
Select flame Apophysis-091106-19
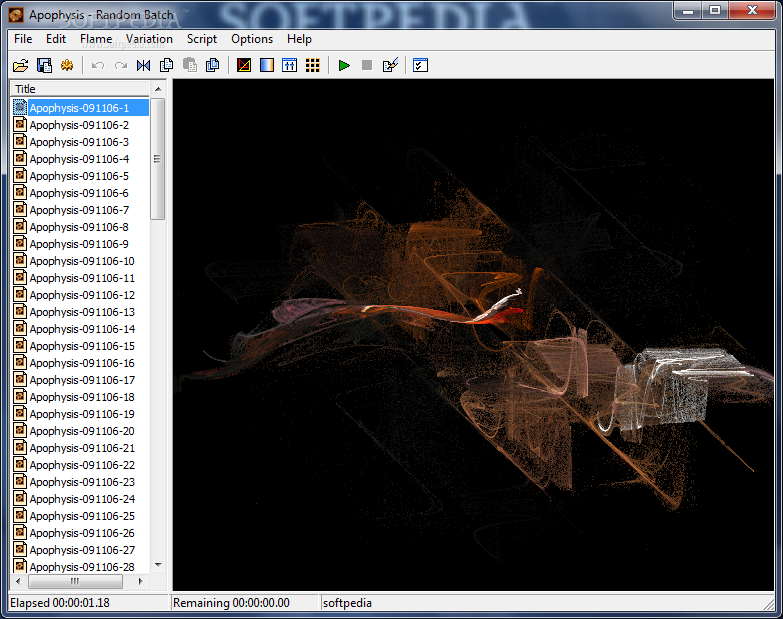(x=80, y=414)
